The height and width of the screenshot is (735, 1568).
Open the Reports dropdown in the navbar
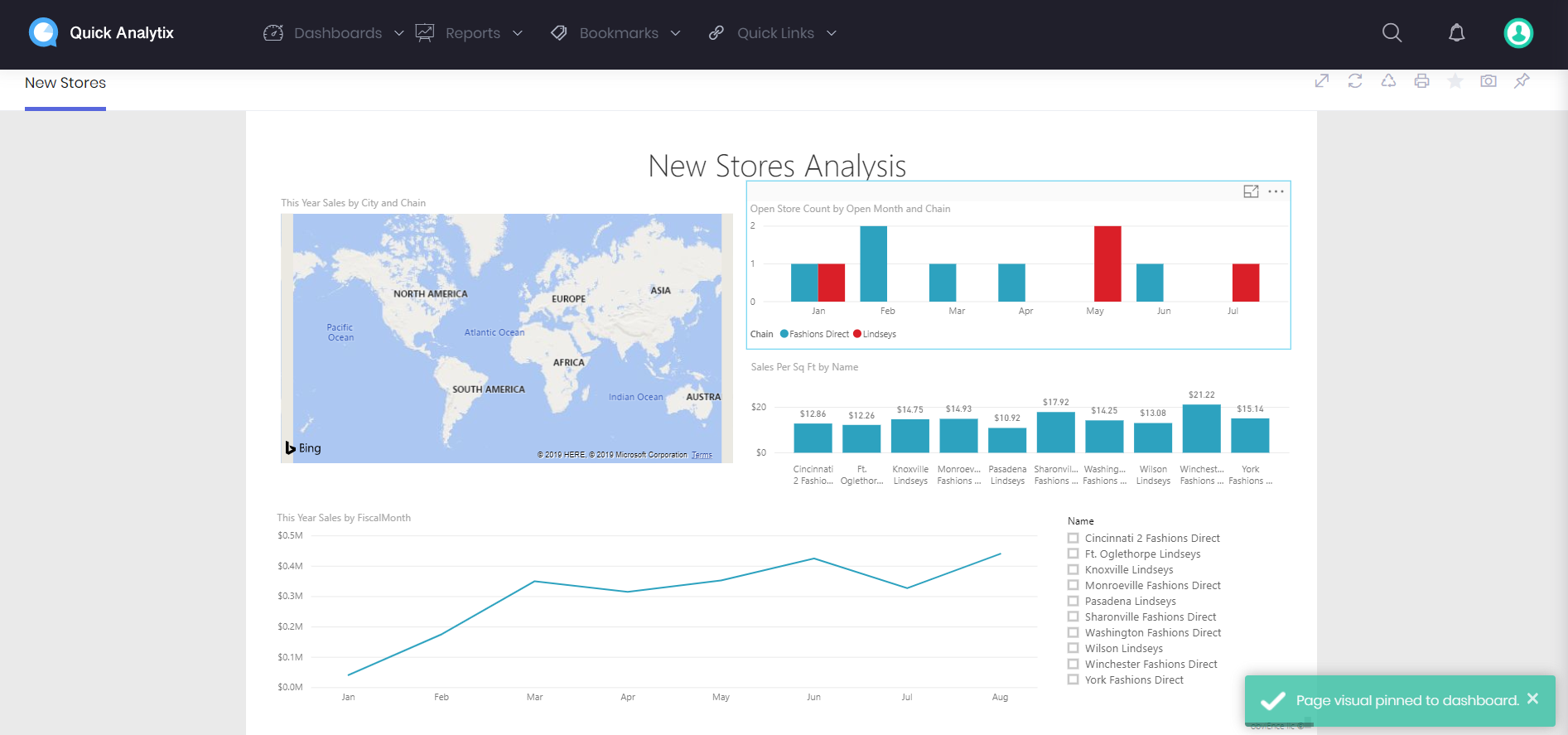click(470, 33)
